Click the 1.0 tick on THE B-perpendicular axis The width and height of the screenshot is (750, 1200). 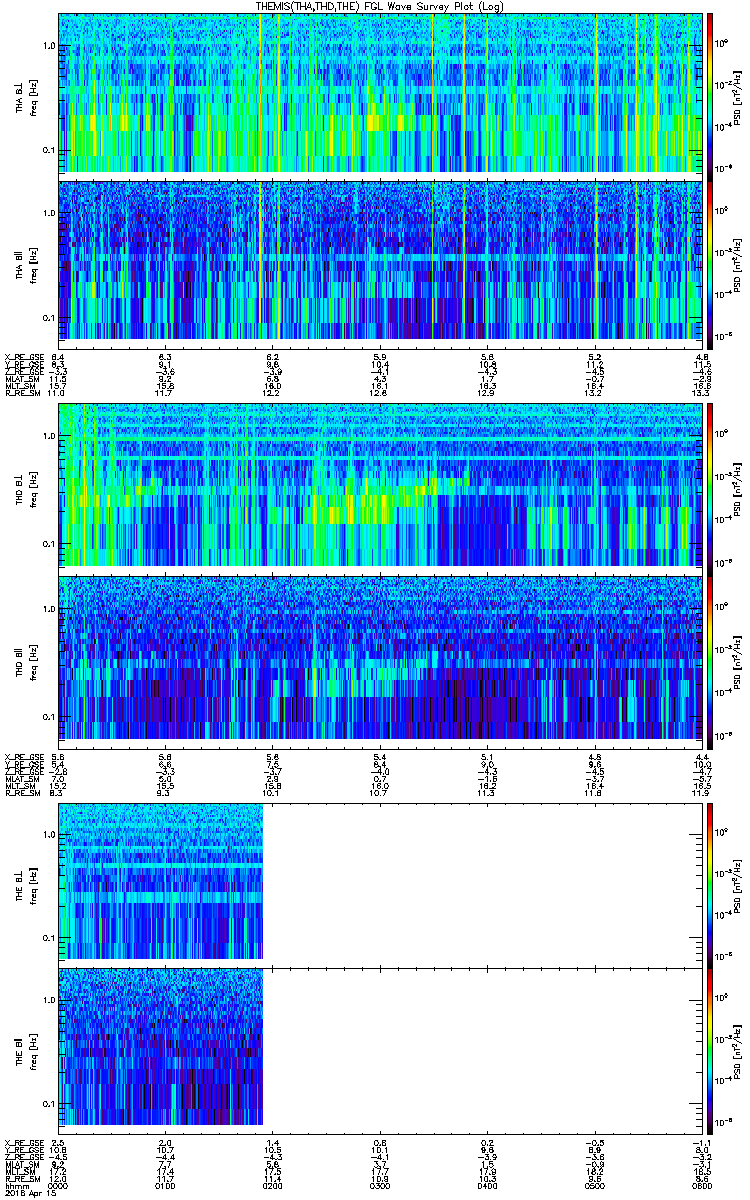[x=49, y=833]
